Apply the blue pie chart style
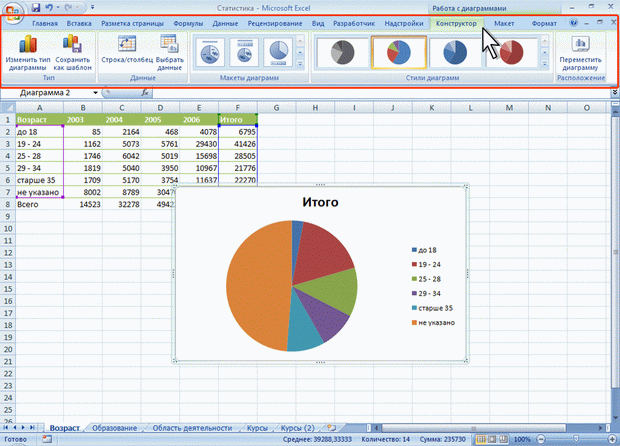Screen dimensions: 620x446 click(x=455, y=52)
